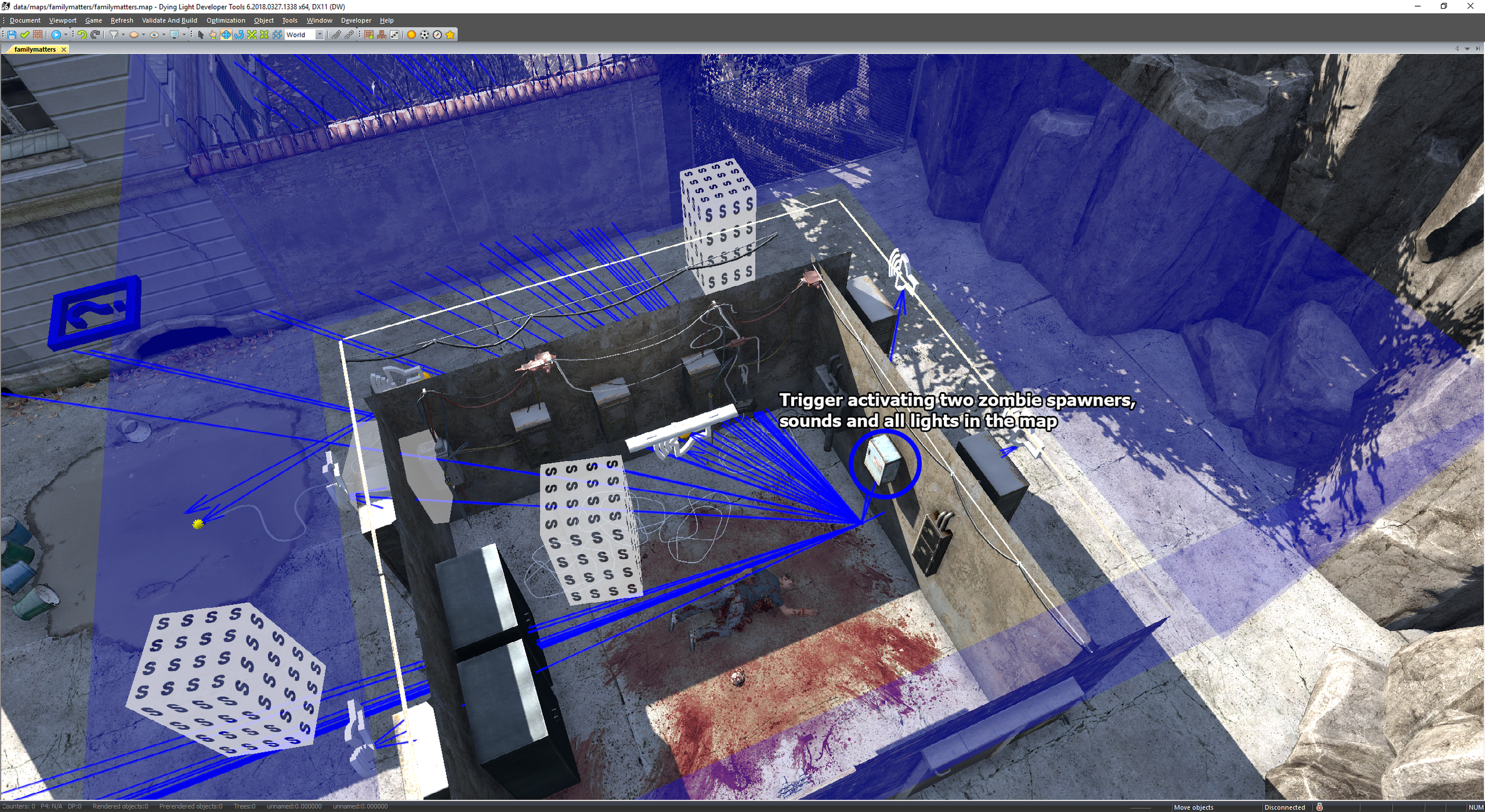Image resolution: width=1485 pixels, height=812 pixels.
Task: Activate the Move objects cross-arrows tool
Action: click(x=226, y=34)
